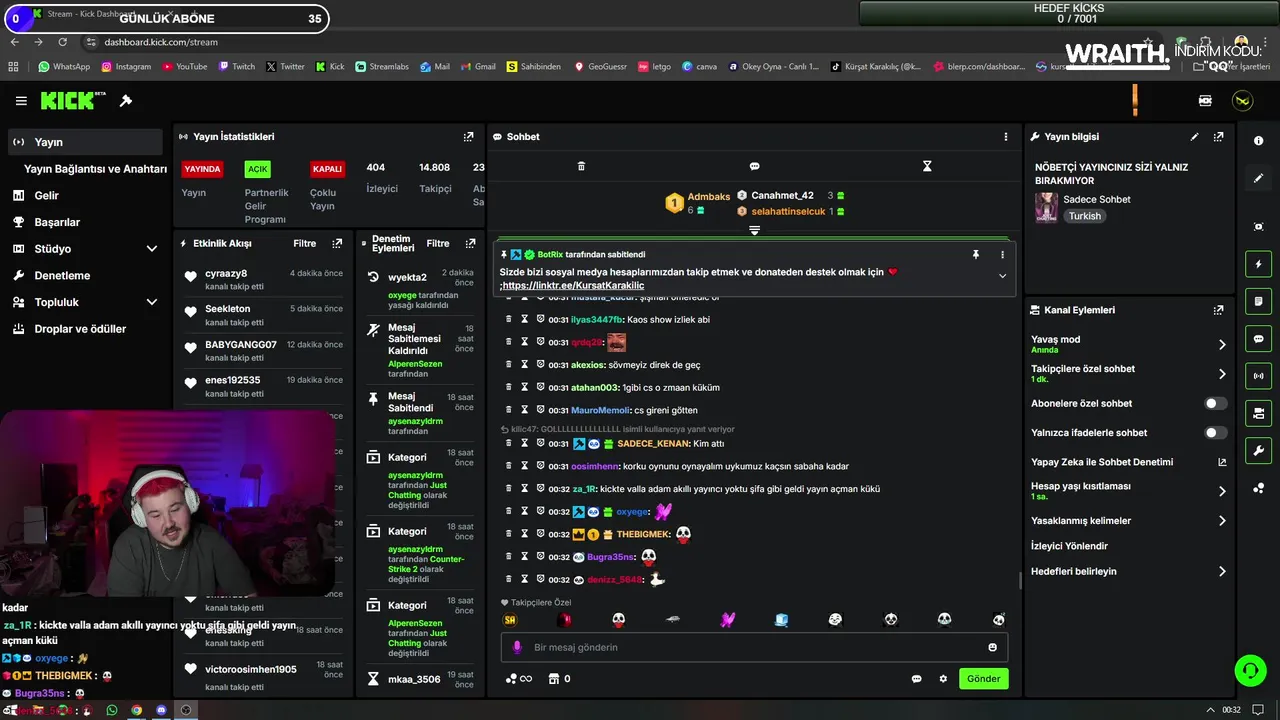
Task: Click the wrench icon in right sidebar
Action: click(1258, 451)
